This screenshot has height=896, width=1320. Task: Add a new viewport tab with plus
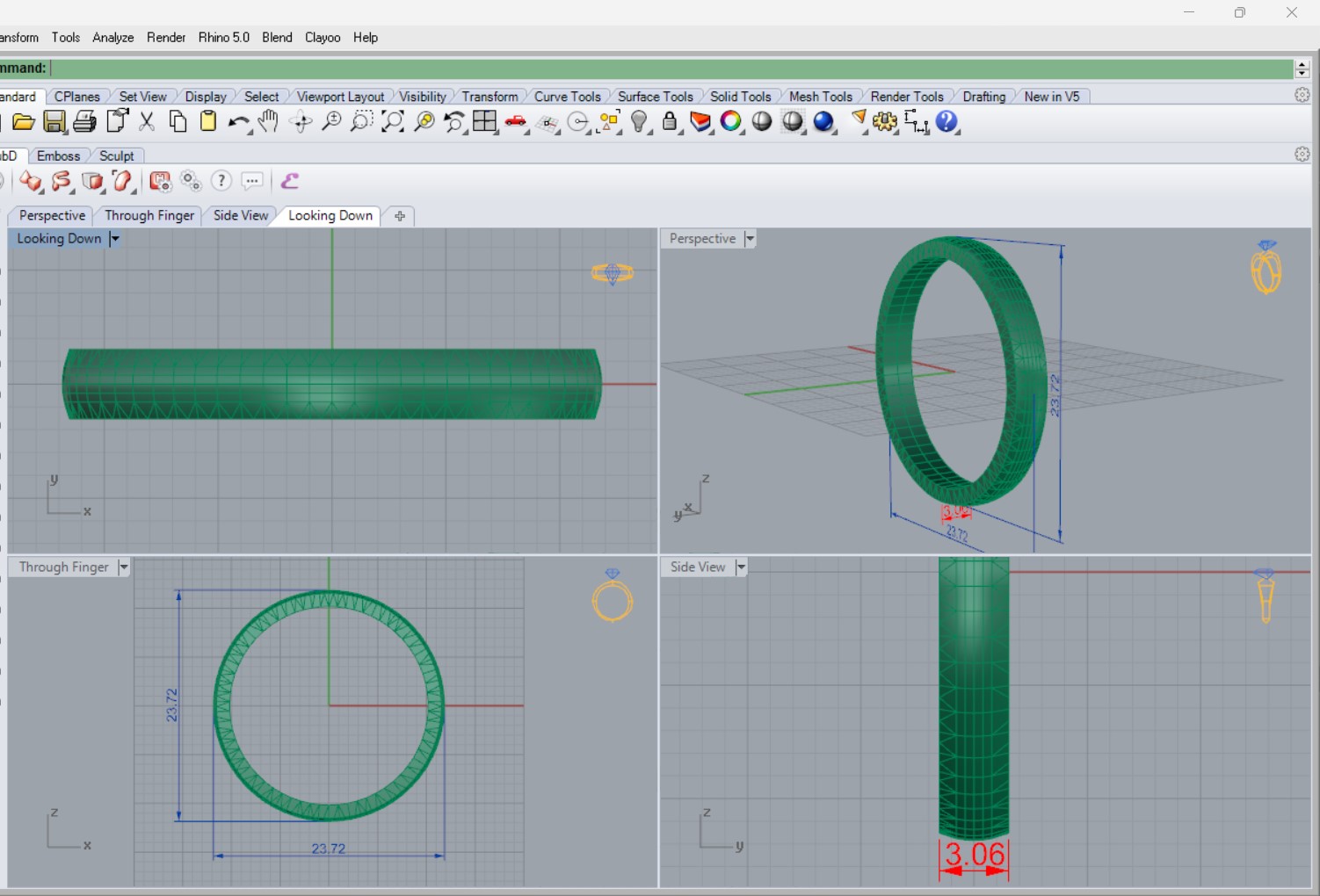click(x=400, y=216)
